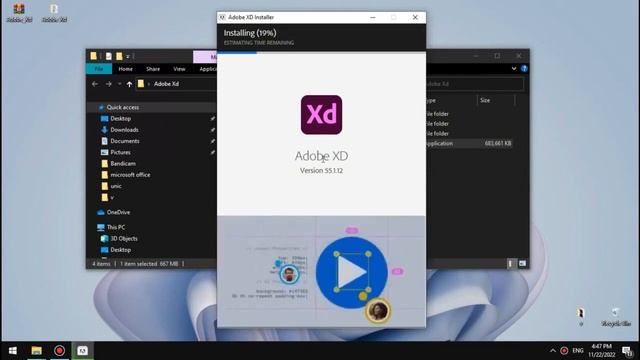
Task: Click Adobe installer icon in taskbar
Action: pos(82,351)
